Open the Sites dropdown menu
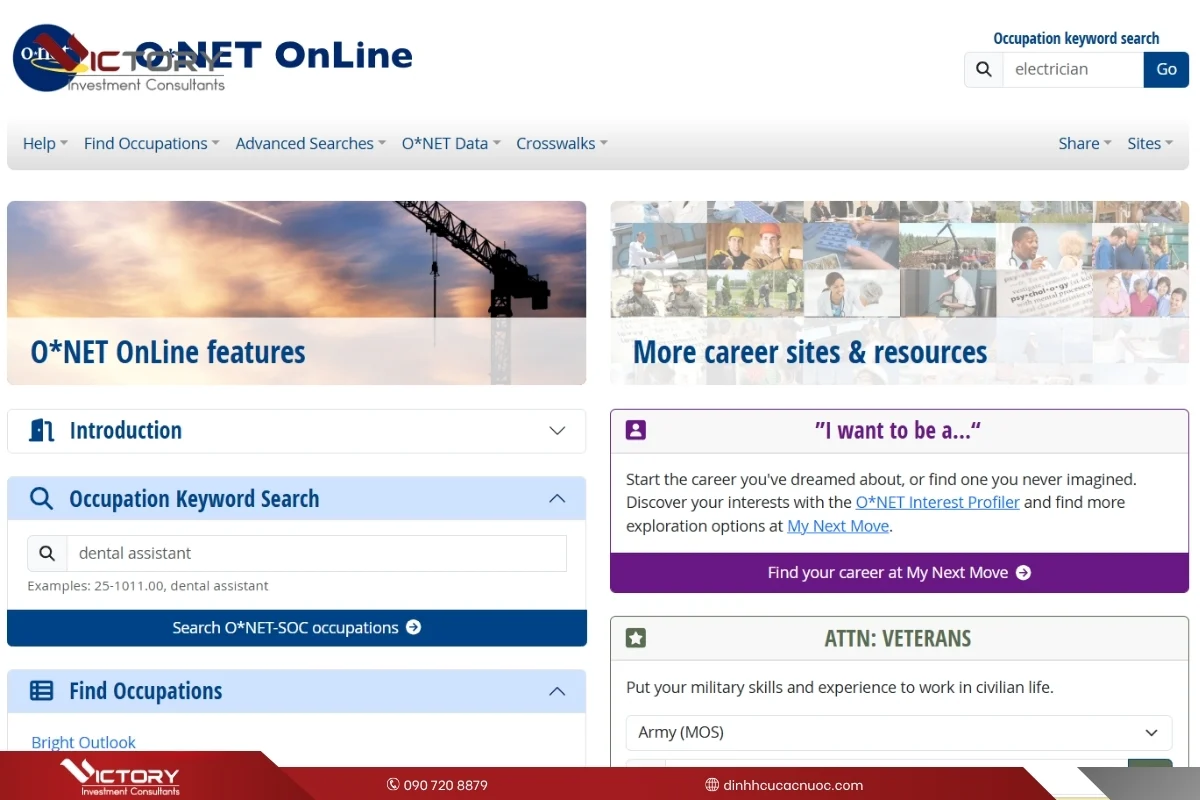Screen dimensions: 1200x800 click(1150, 143)
